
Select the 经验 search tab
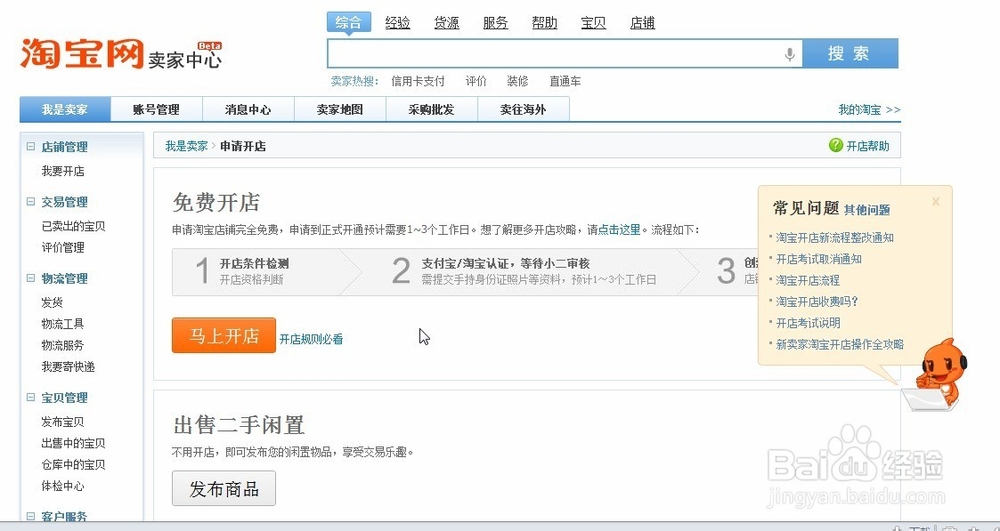tap(397, 23)
